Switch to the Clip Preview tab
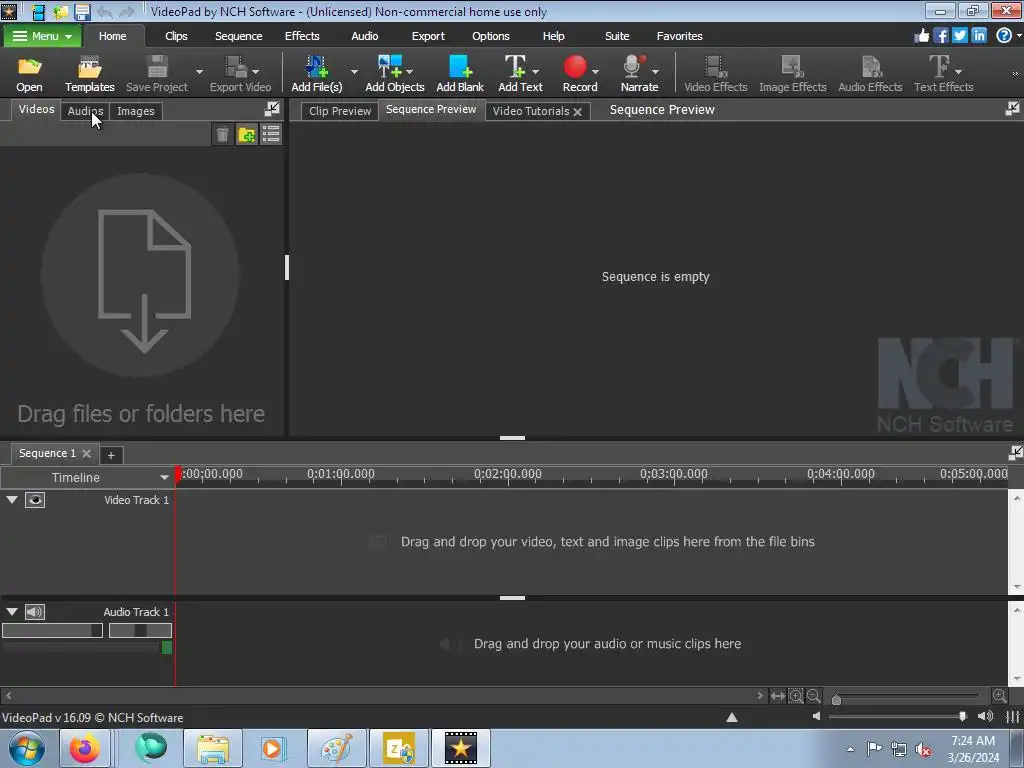 (x=340, y=111)
